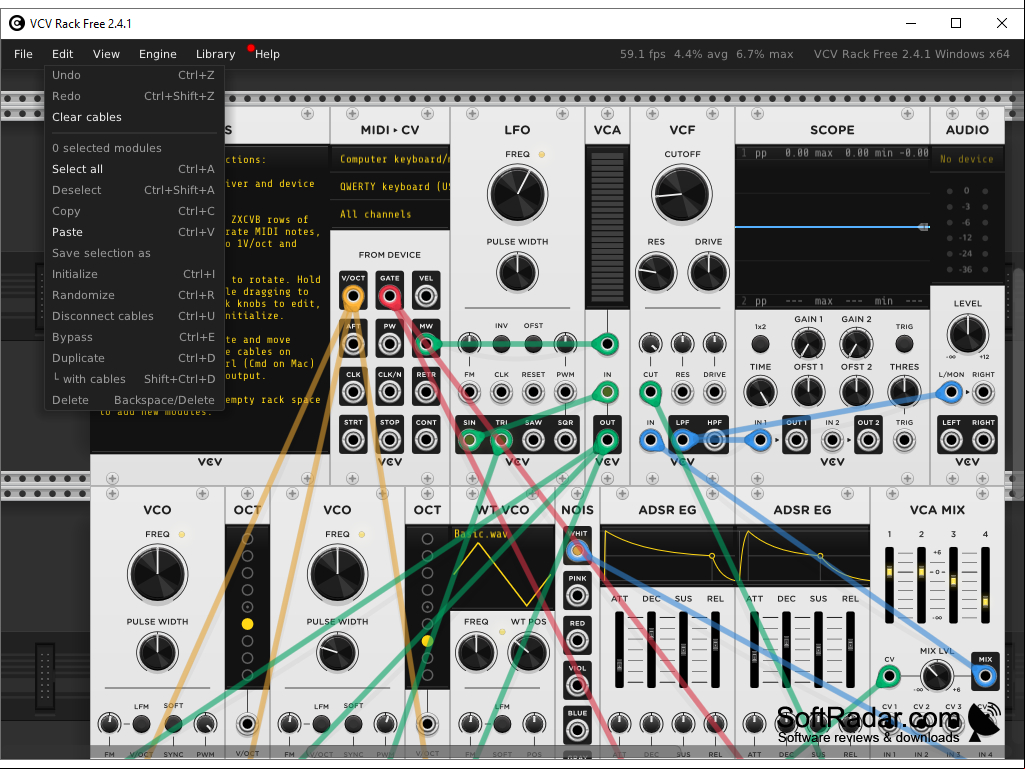Screen dimensions: 1025x769
Task: Open the Basic.wav wavetable display on WT VCO
Action: click(x=502, y=568)
